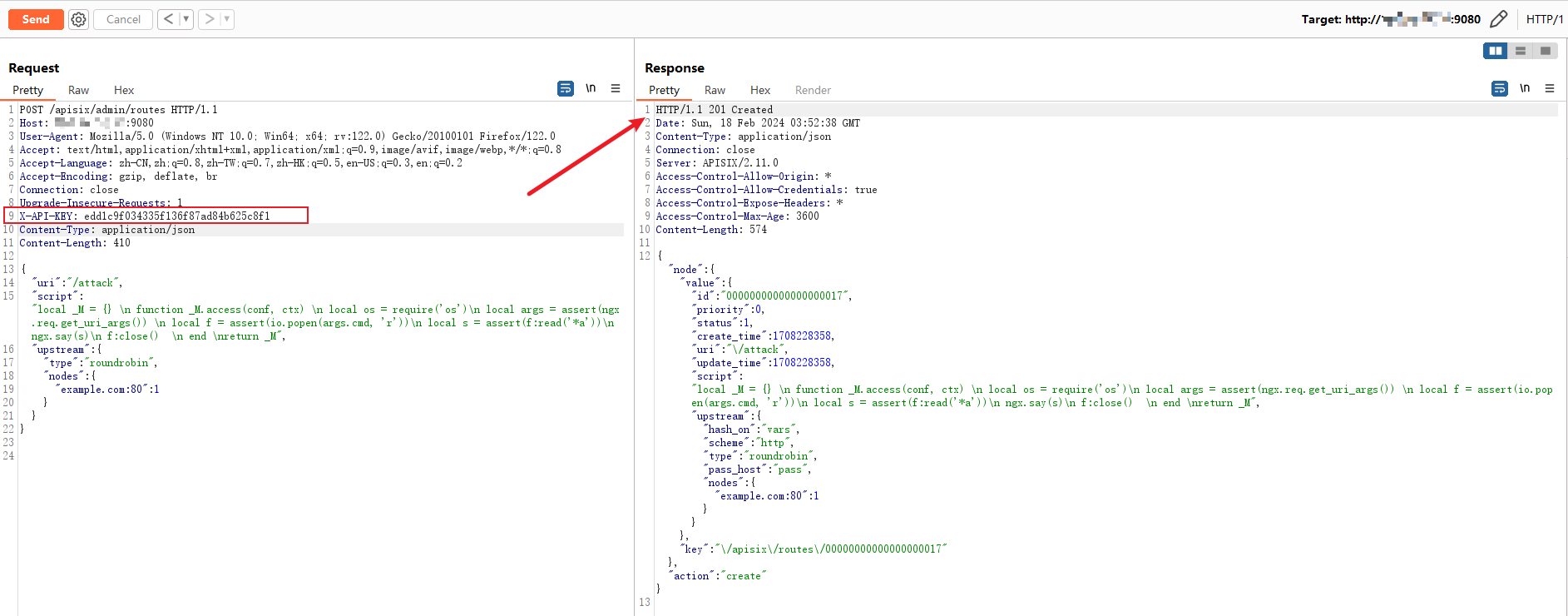Click the HTTP/1 protocol label
1568x616 pixels.
tap(1545, 19)
